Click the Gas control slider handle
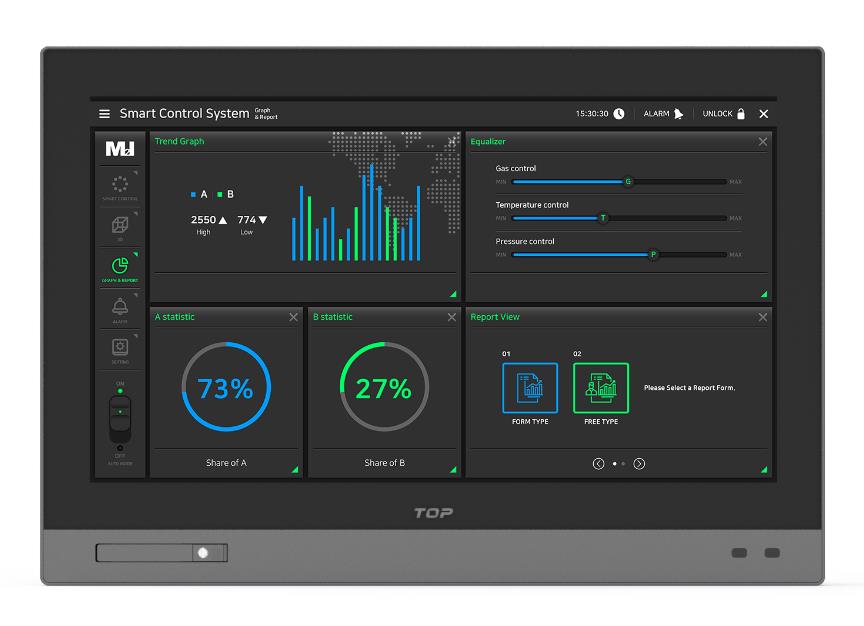Image resolution: width=864 pixels, height=626 pixels. (628, 182)
